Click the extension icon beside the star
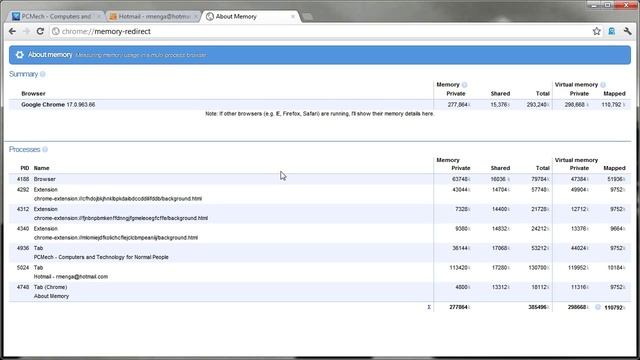This screenshot has width=640, height=360. 611,31
